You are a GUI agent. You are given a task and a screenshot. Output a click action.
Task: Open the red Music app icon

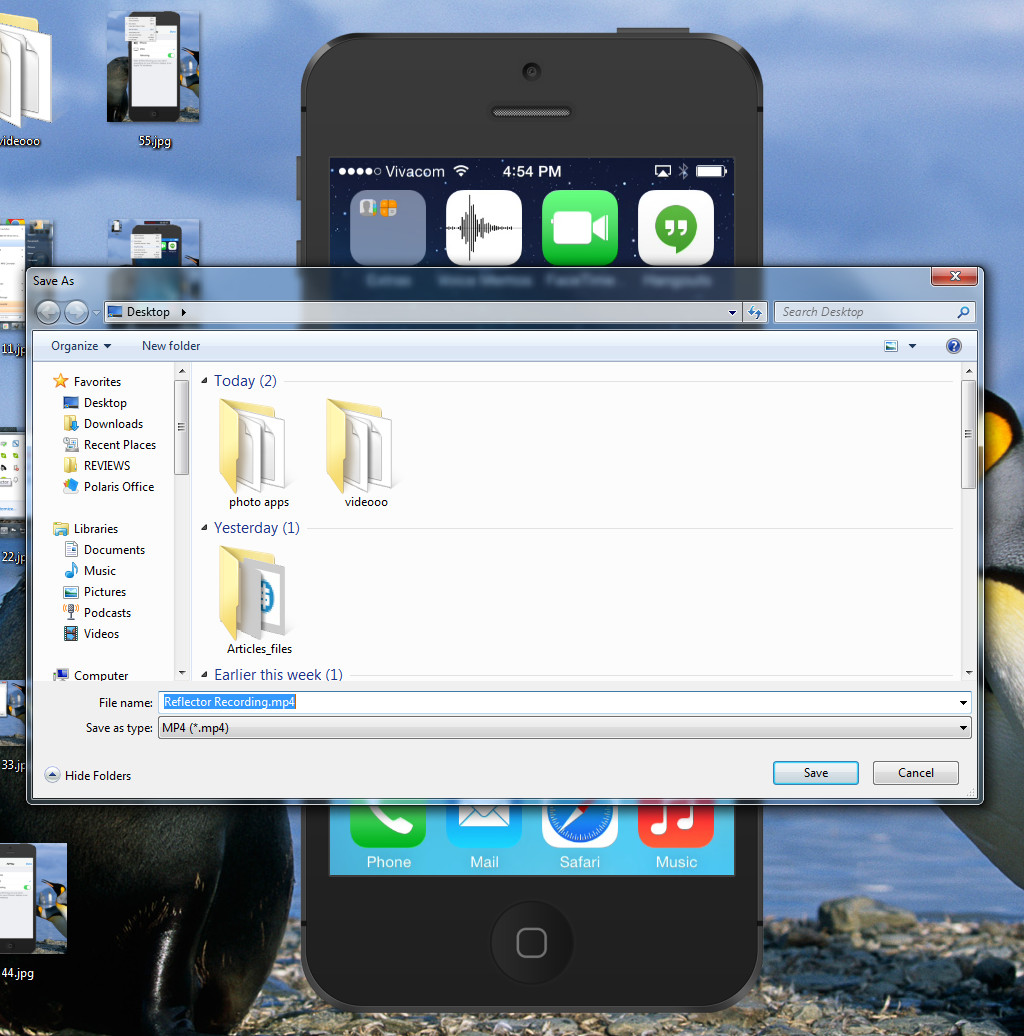click(676, 823)
